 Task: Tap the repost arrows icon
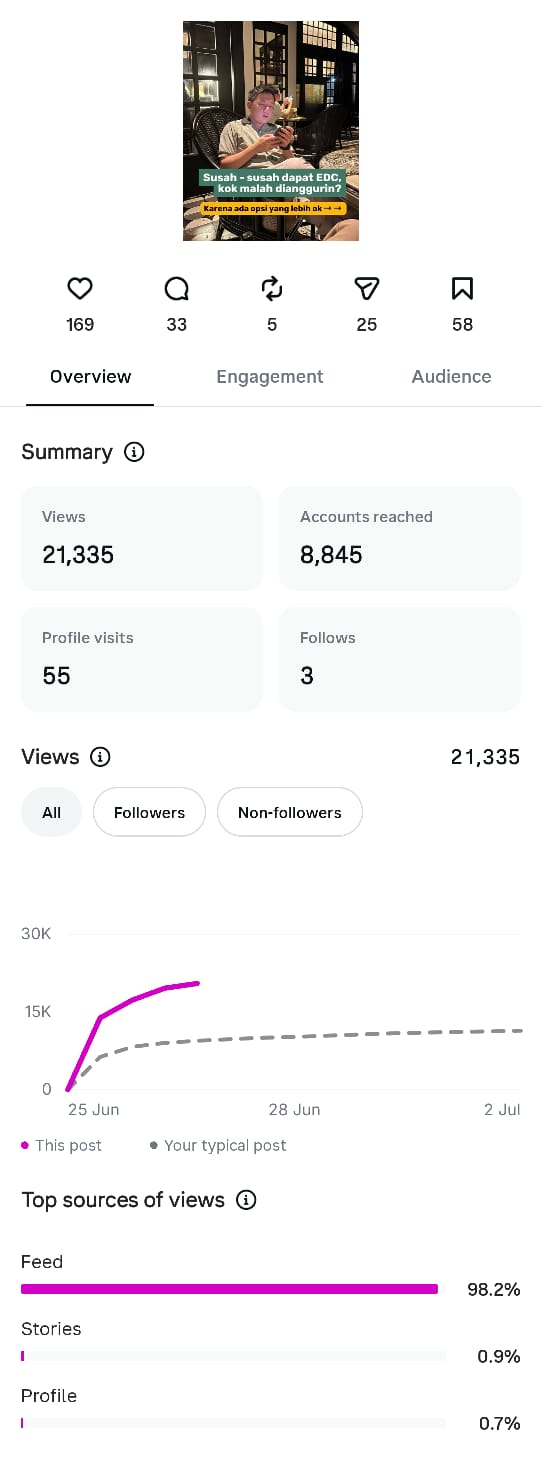click(272, 289)
